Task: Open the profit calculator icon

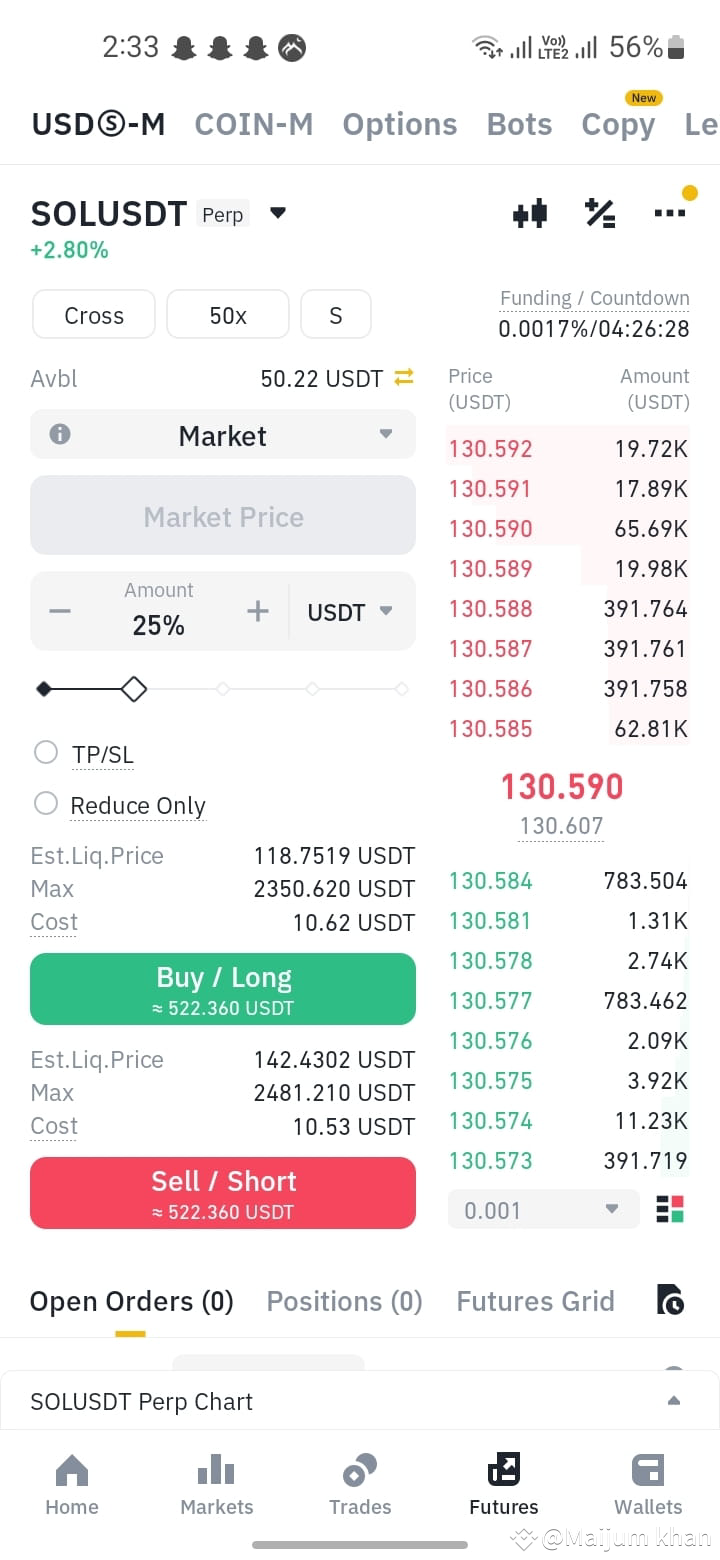Action: coord(600,213)
